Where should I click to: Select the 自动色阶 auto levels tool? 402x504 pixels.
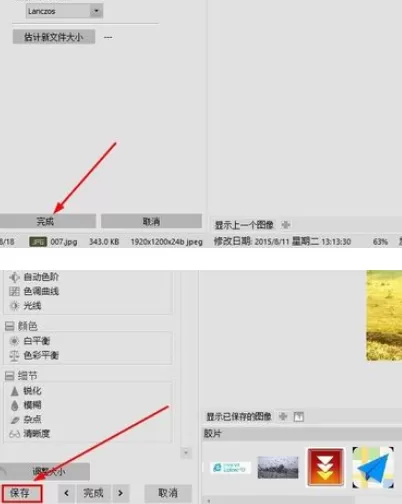point(34,277)
